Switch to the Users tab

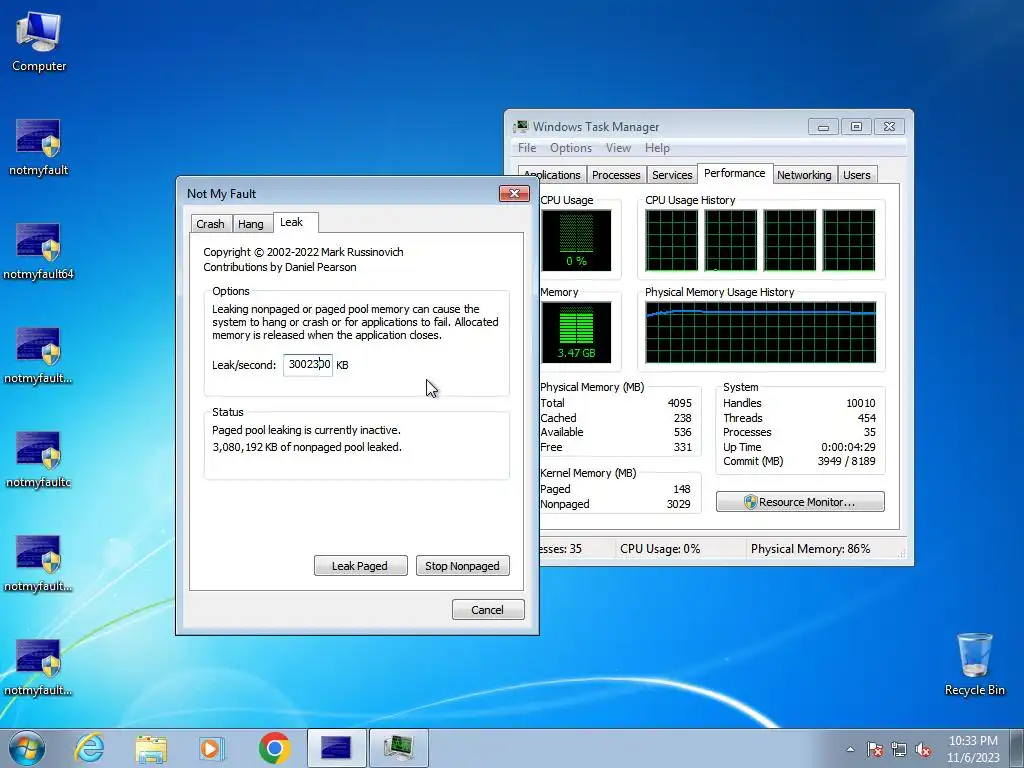point(856,175)
